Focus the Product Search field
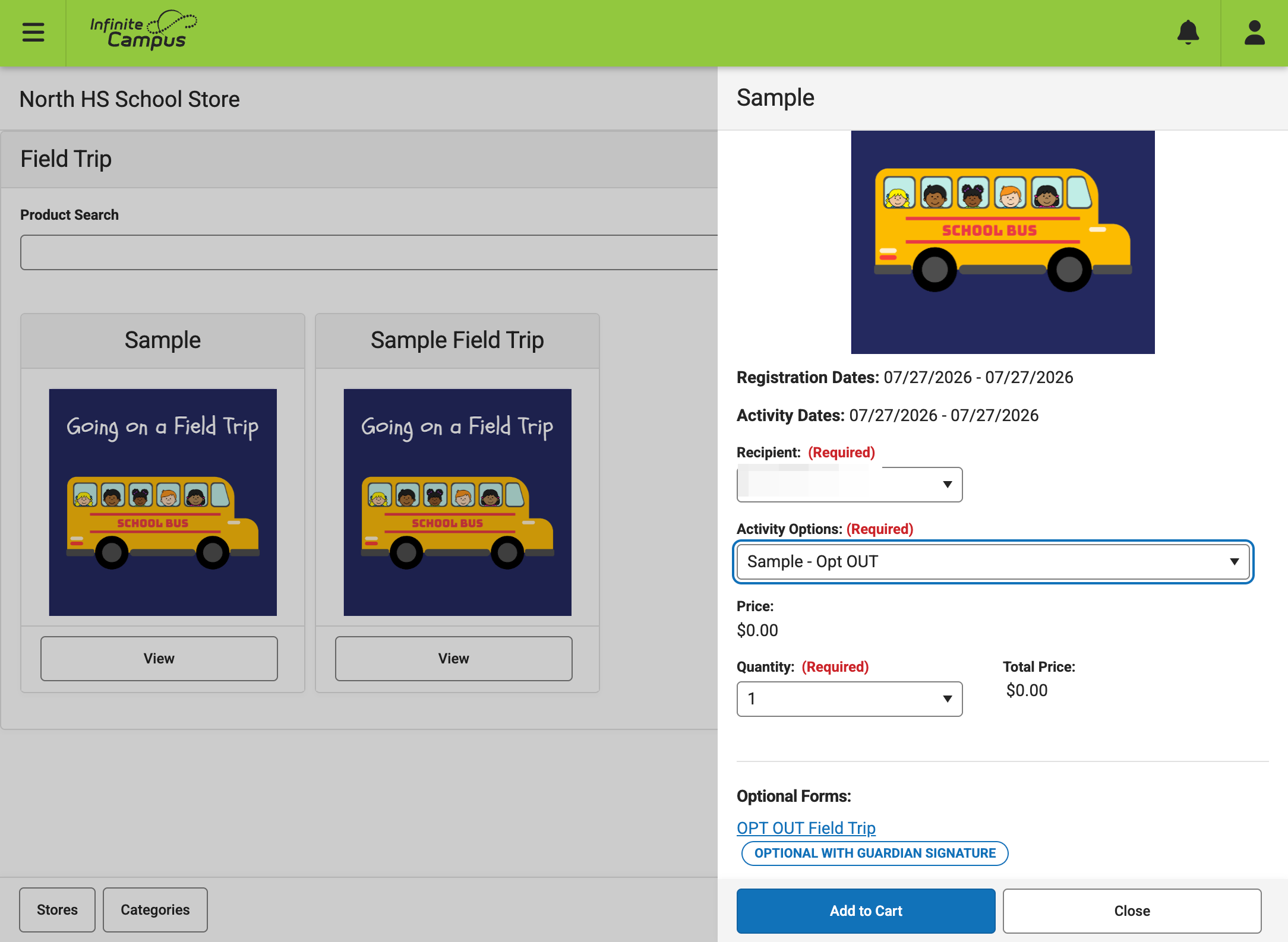1288x942 pixels. (369, 252)
